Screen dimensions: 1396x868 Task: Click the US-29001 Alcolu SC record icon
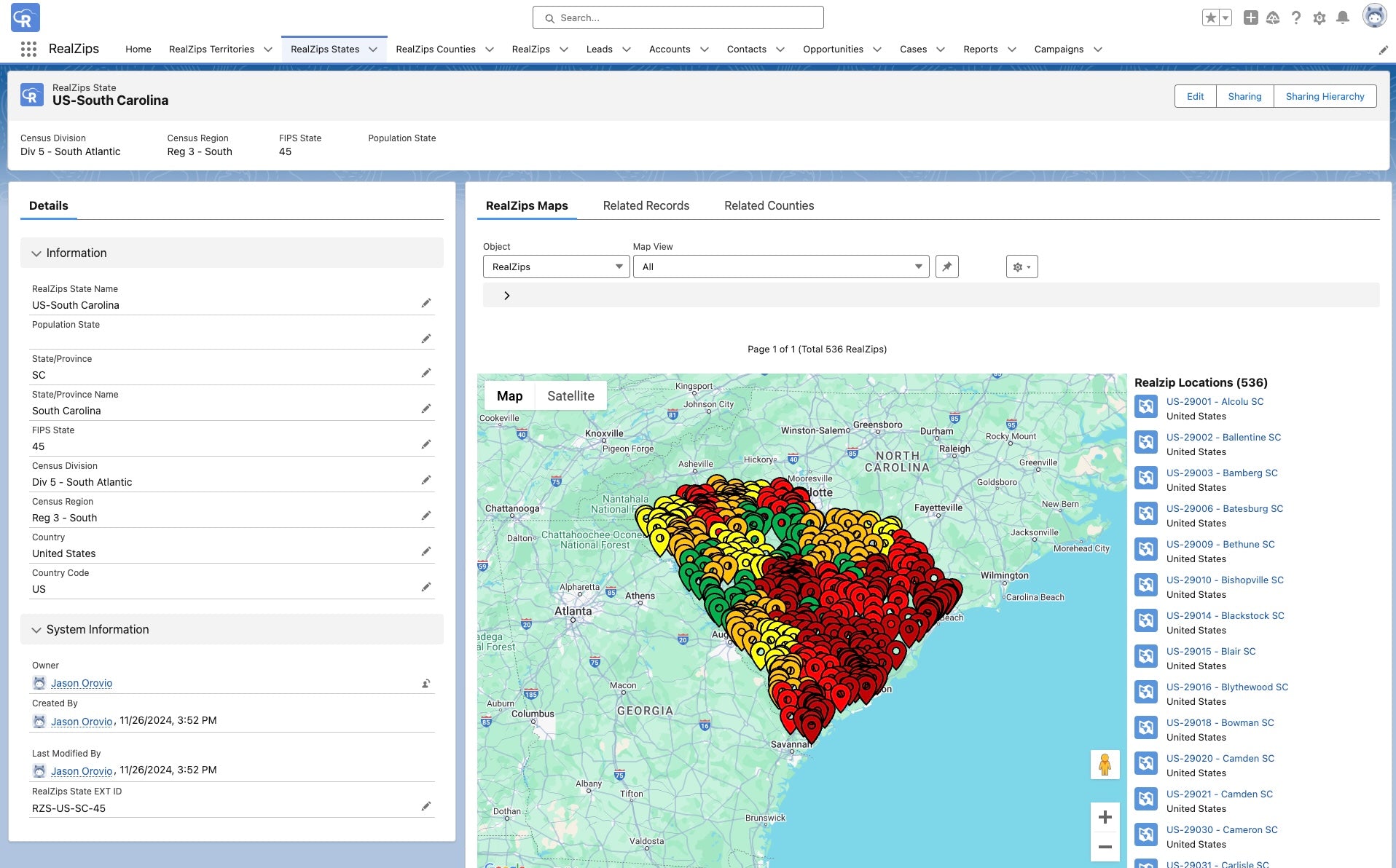coord(1146,406)
